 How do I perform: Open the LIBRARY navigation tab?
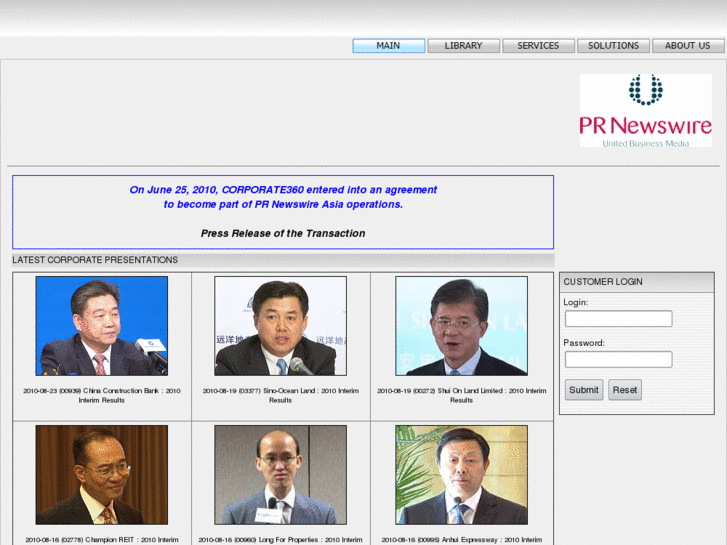point(464,45)
